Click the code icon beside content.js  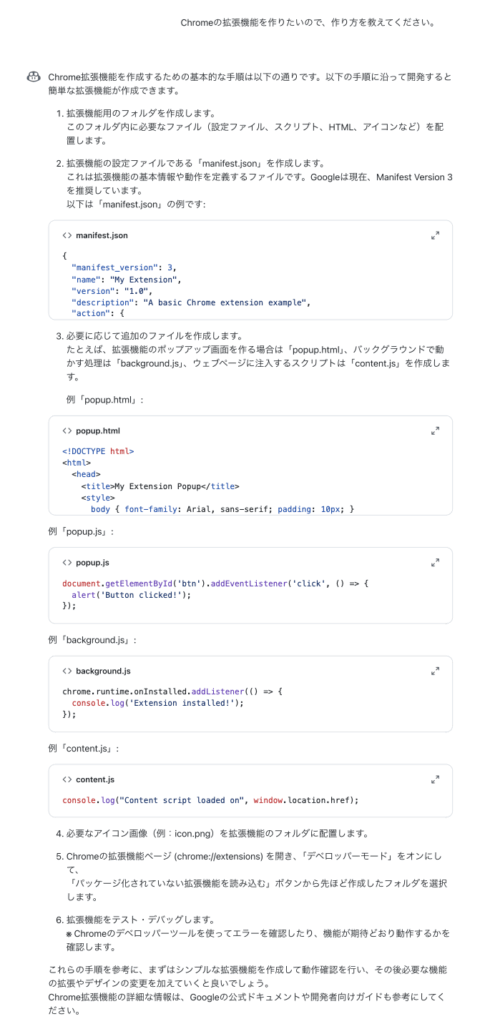click(67, 780)
